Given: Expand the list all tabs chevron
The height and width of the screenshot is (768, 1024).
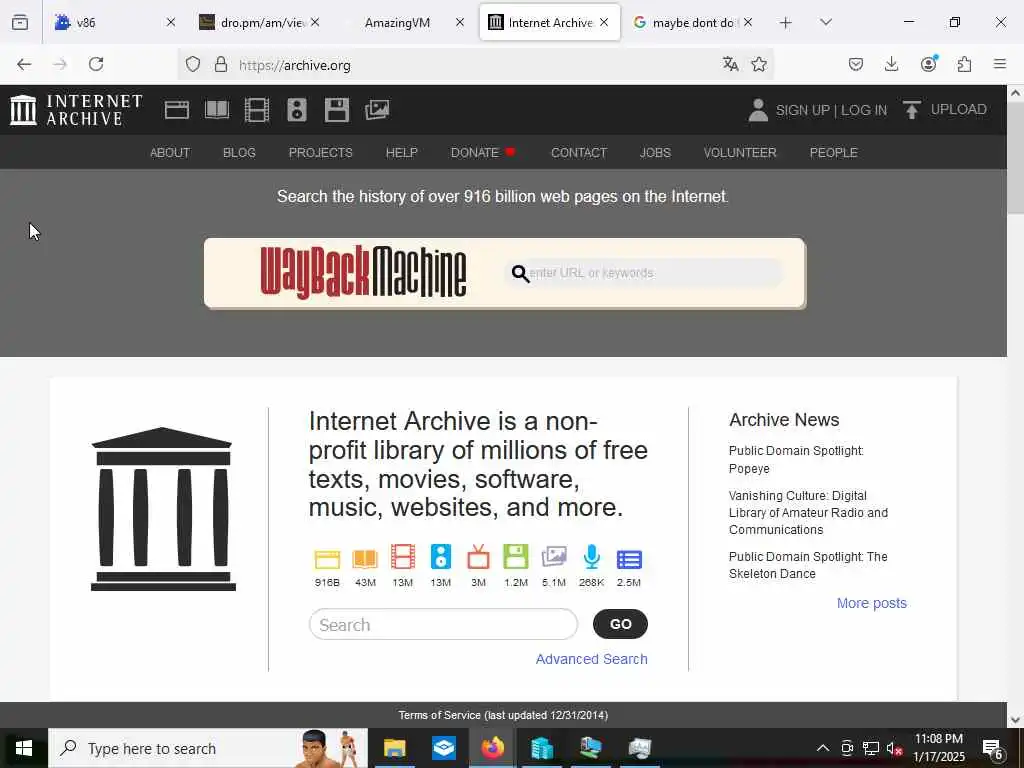Looking at the screenshot, I should [x=825, y=22].
